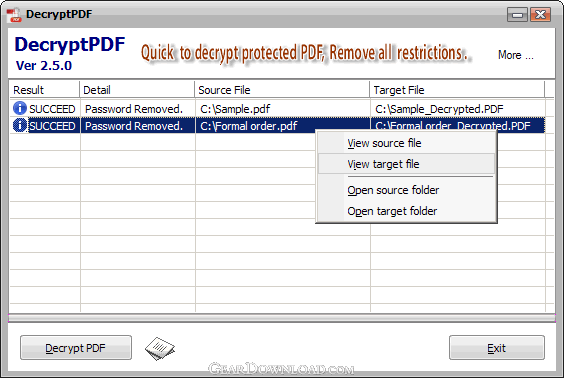564x378 pixels.
Task: Click the Ver 2.5.0 version label
Action: coord(44,65)
